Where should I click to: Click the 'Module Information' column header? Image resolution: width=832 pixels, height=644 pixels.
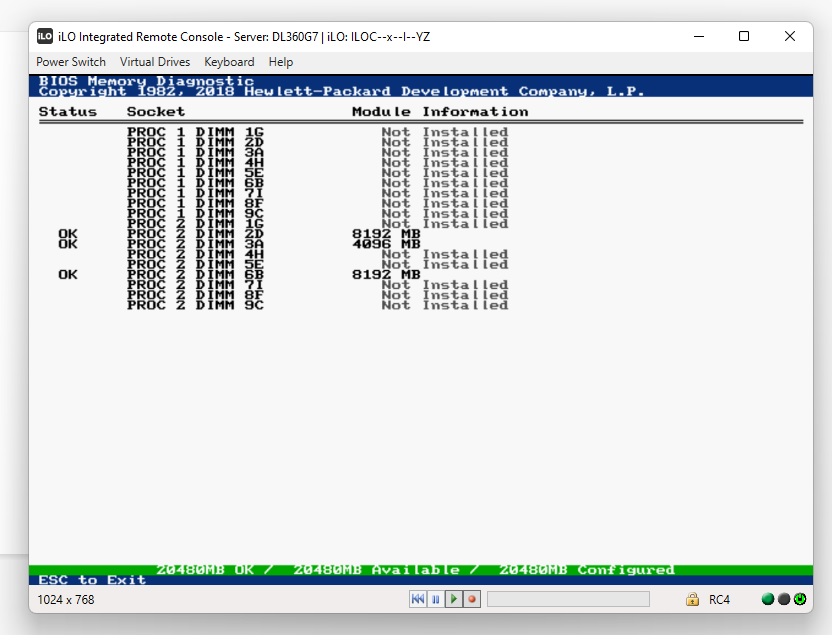click(440, 111)
